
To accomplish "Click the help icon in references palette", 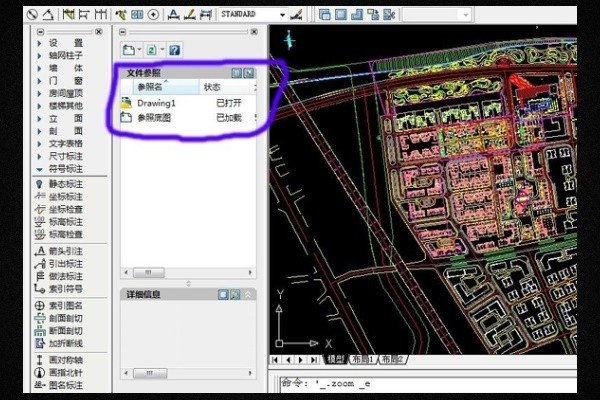I will point(174,49).
